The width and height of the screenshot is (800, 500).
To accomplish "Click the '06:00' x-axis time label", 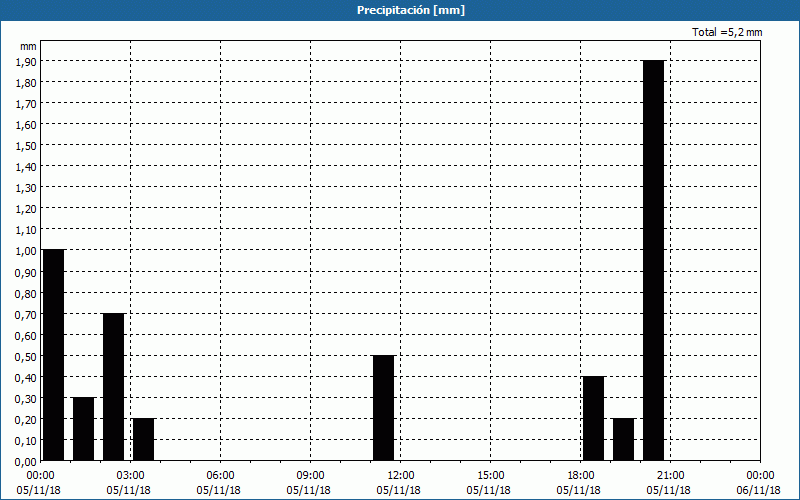I will point(220,476).
